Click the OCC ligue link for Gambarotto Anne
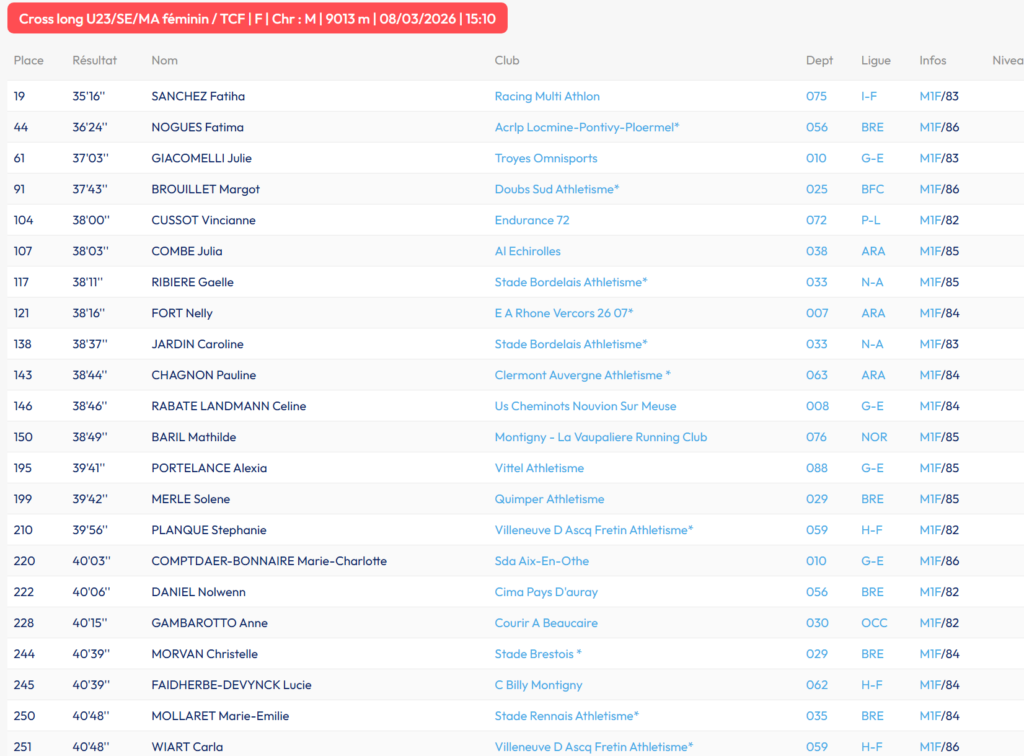This screenshot has width=1024, height=756. tap(874, 624)
